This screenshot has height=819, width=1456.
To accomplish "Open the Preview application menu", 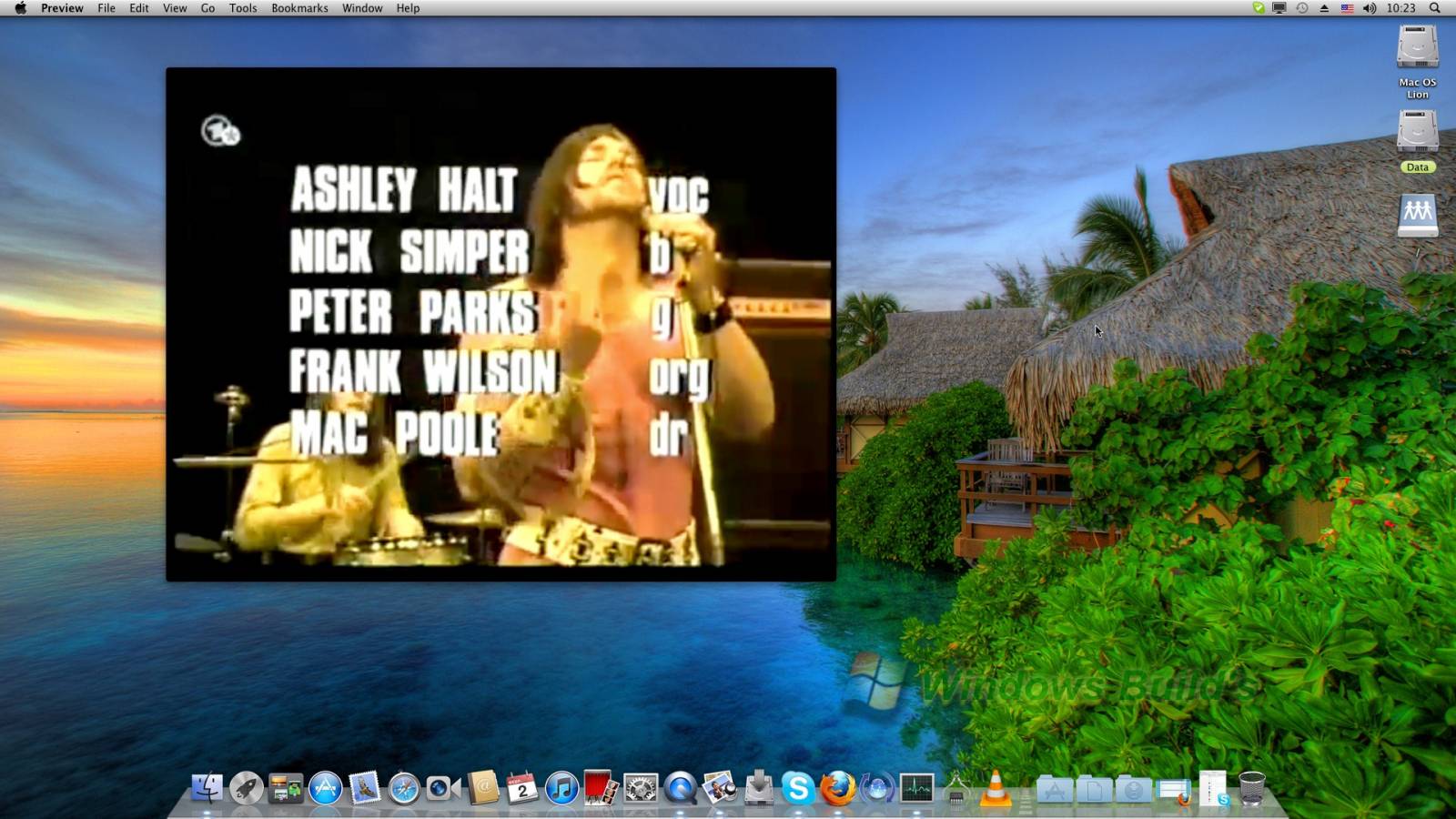I will click(62, 8).
